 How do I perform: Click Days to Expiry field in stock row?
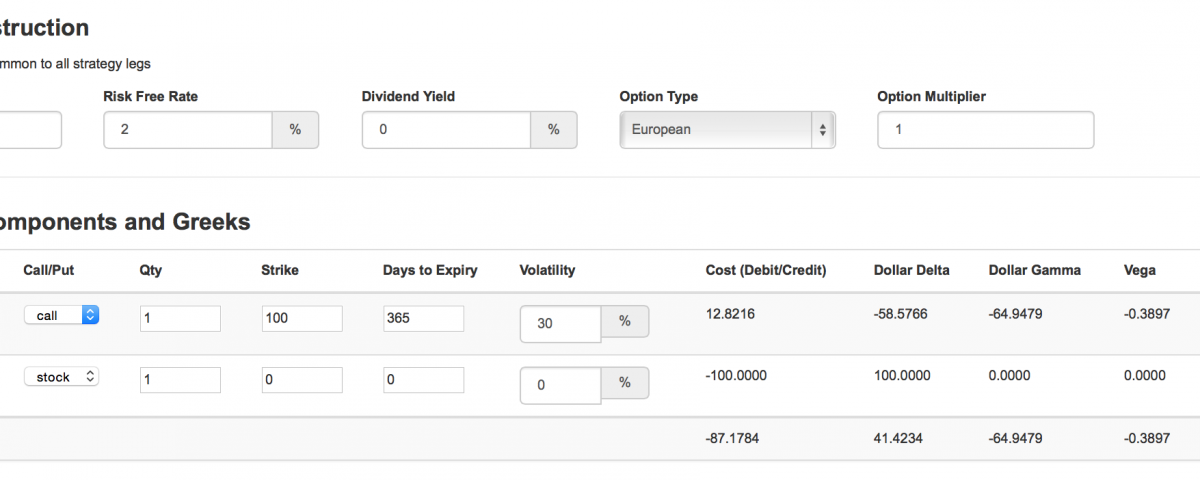pos(423,380)
